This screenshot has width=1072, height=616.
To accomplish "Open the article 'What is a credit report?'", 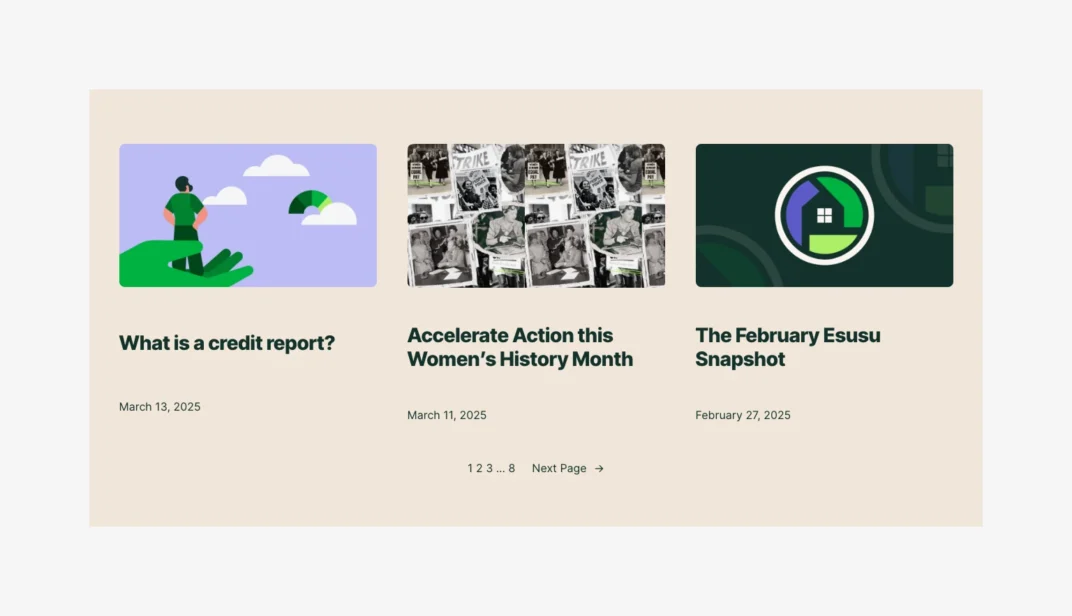I will (x=226, y=343).
